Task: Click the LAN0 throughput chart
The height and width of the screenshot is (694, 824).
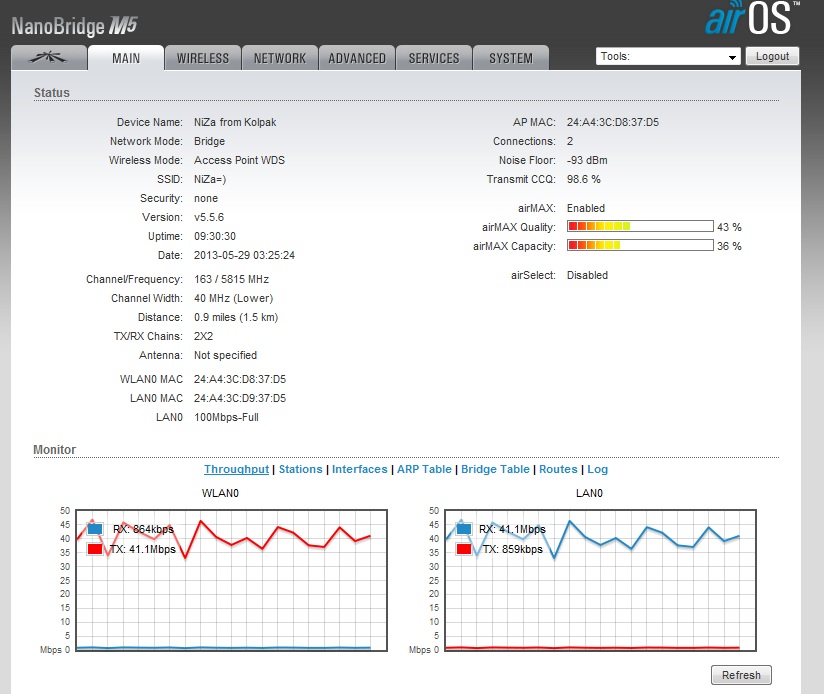Action: click(x=601, y=580)
